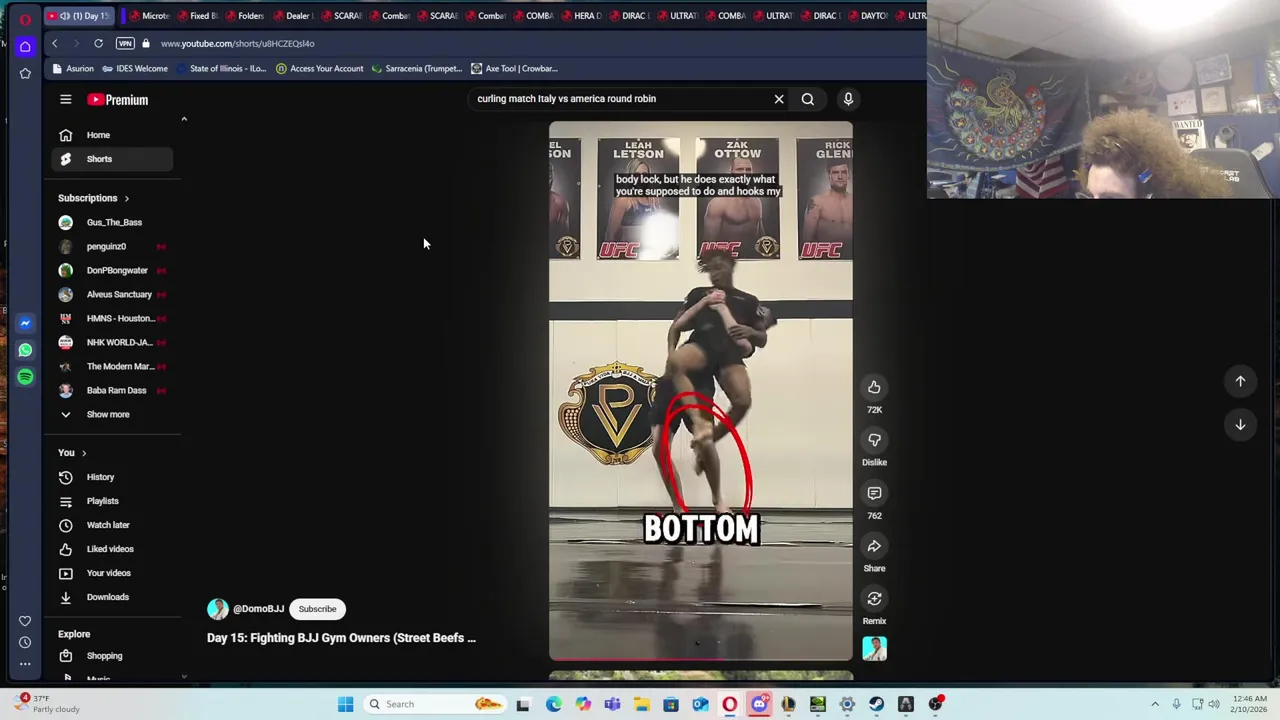Expand Show more subscriptions

[x=111, y=414]
